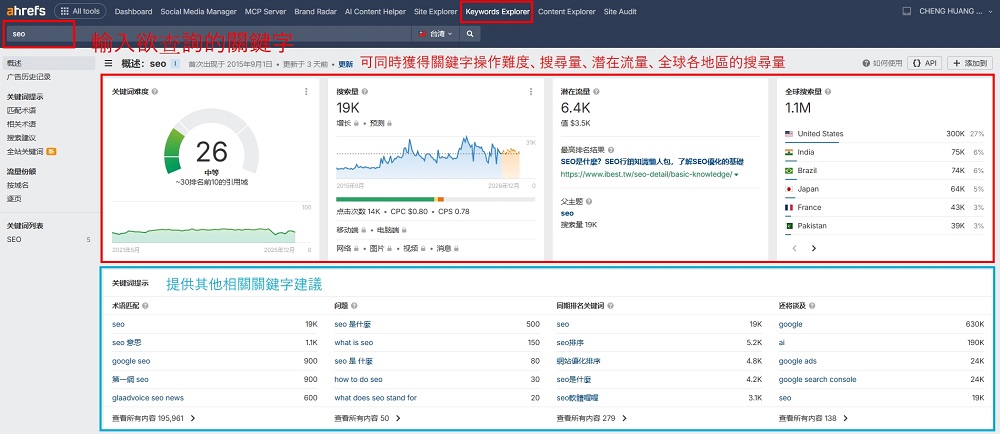Click the Japan flag icon

coord(789,189)
